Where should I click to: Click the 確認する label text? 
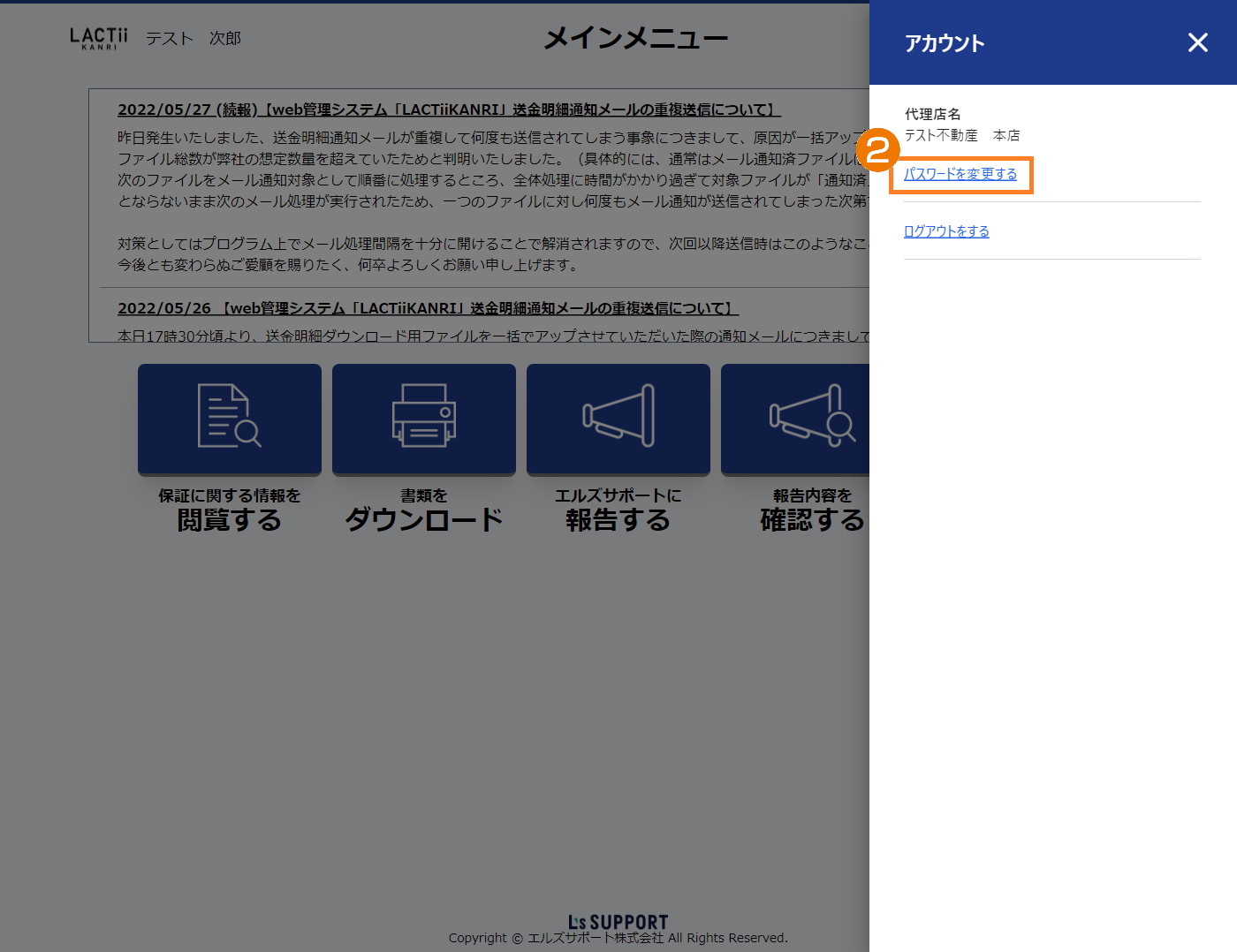[812, 519]
